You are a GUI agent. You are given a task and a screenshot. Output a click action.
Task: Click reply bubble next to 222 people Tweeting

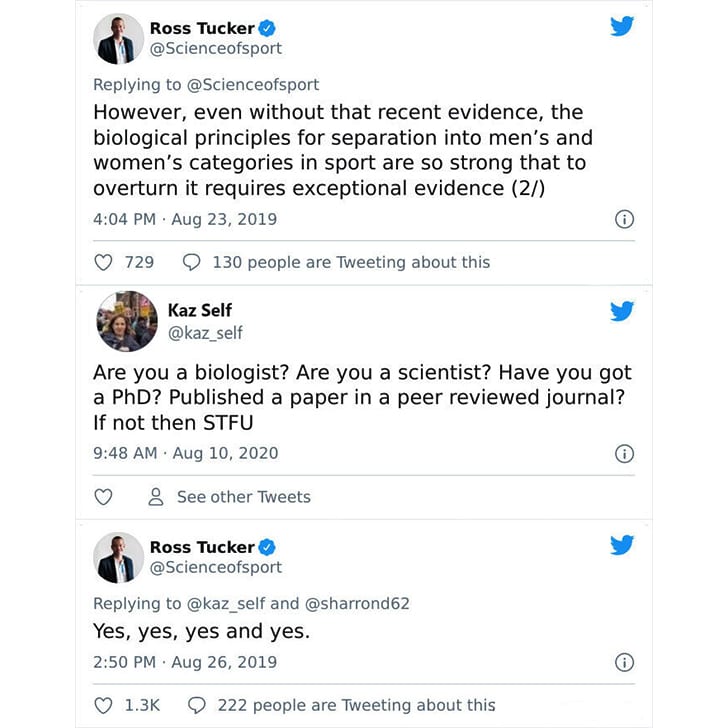pos(196,705)
